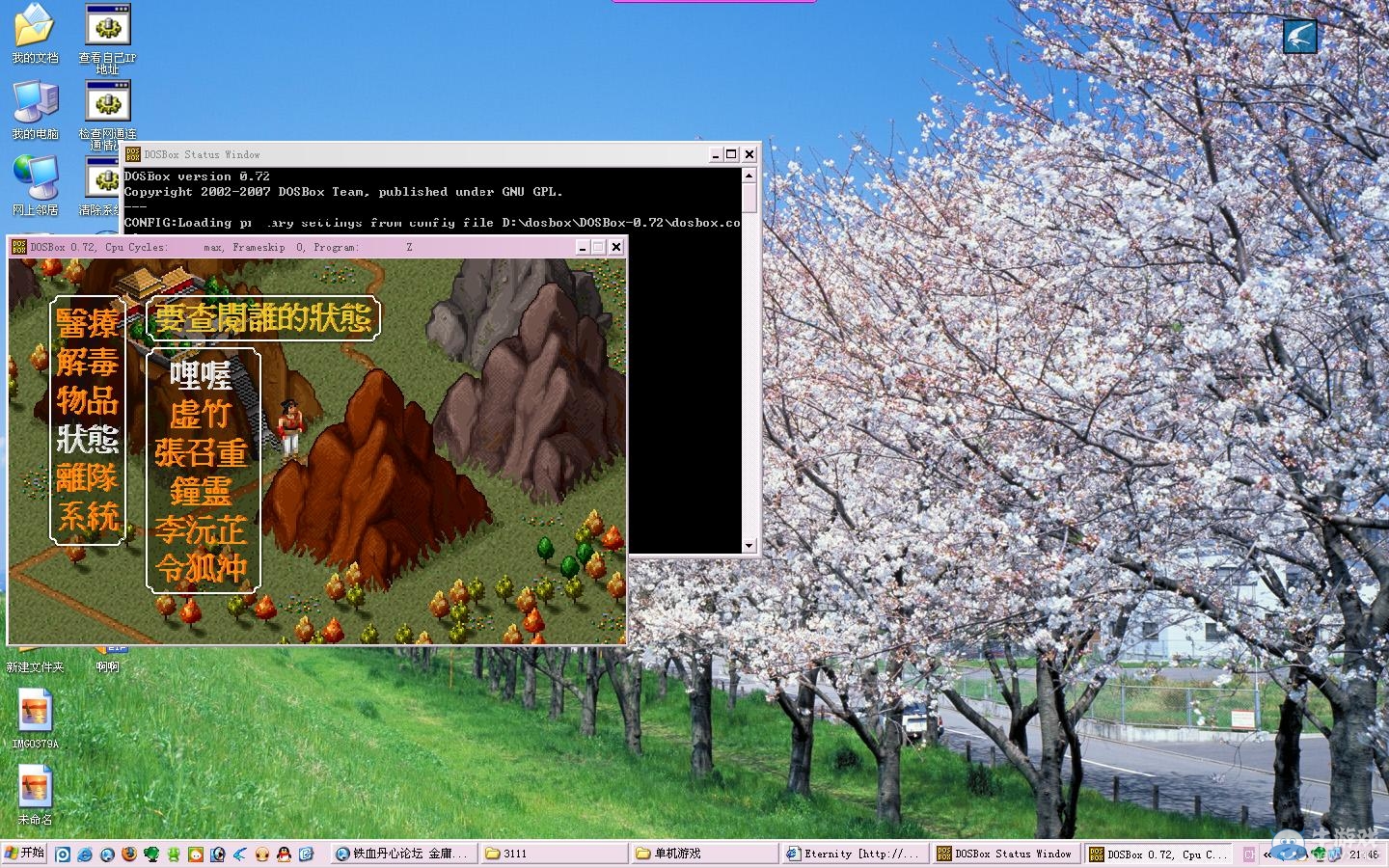Click the CH language bar indicator
This screenshot has height=868, width=1389.
pyautogui.click(x=1249, y=854)
